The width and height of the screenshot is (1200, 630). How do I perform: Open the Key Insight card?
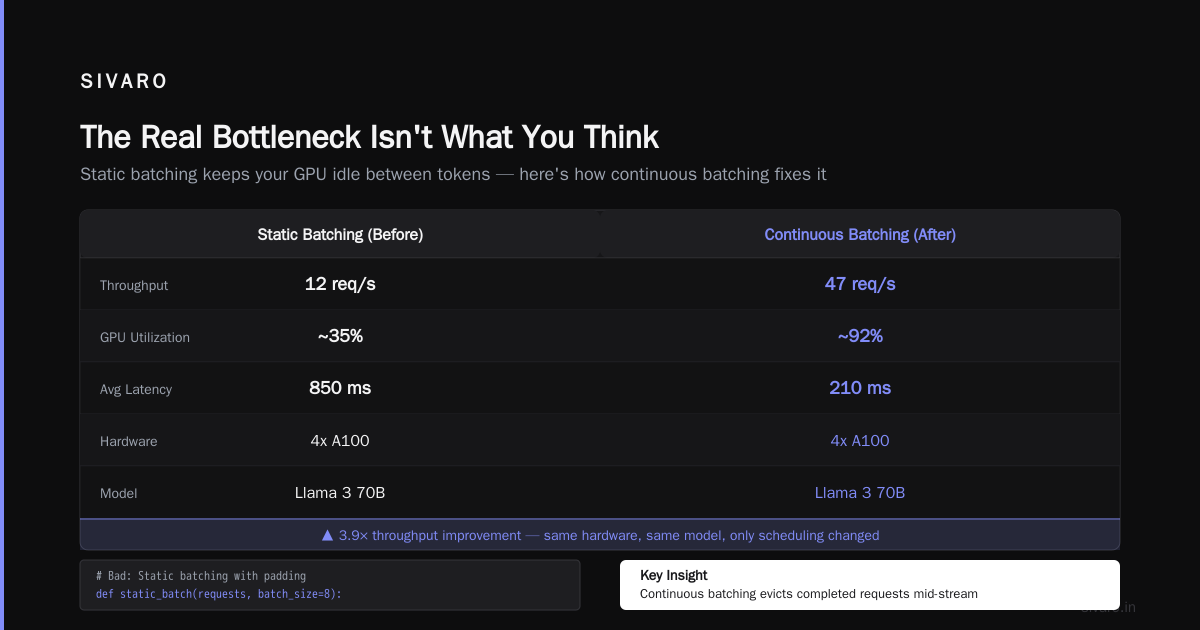(x=870, y=585)
